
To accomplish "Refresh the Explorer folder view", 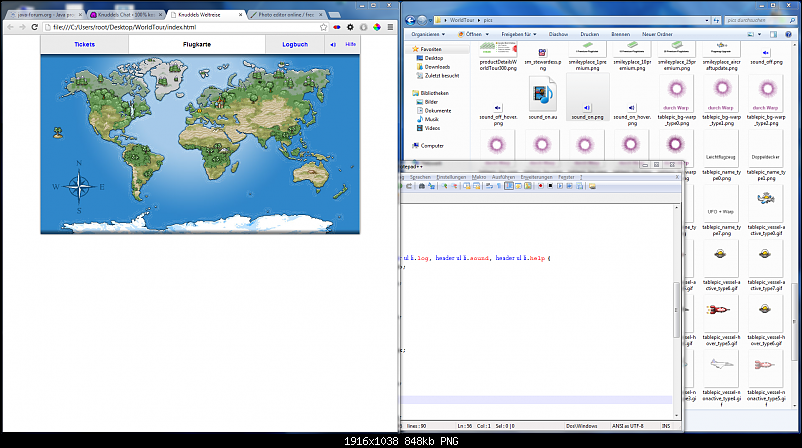I will 716,20.
